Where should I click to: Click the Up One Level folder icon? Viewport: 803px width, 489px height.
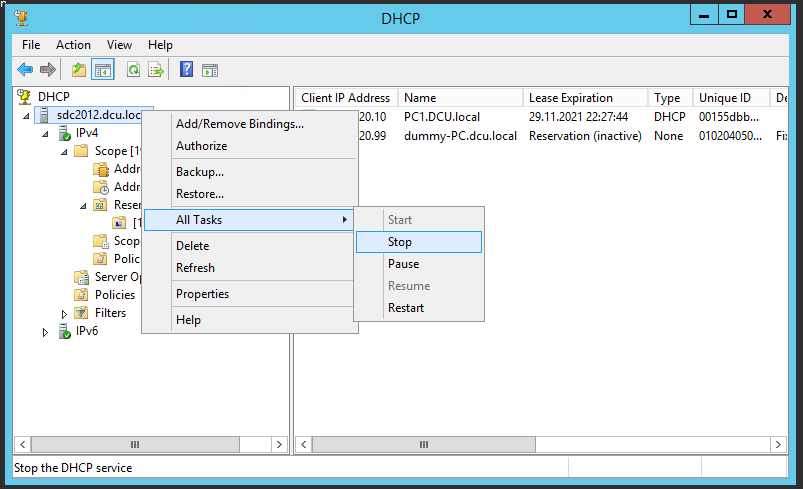pyautogui.click(x=79, y=69)
